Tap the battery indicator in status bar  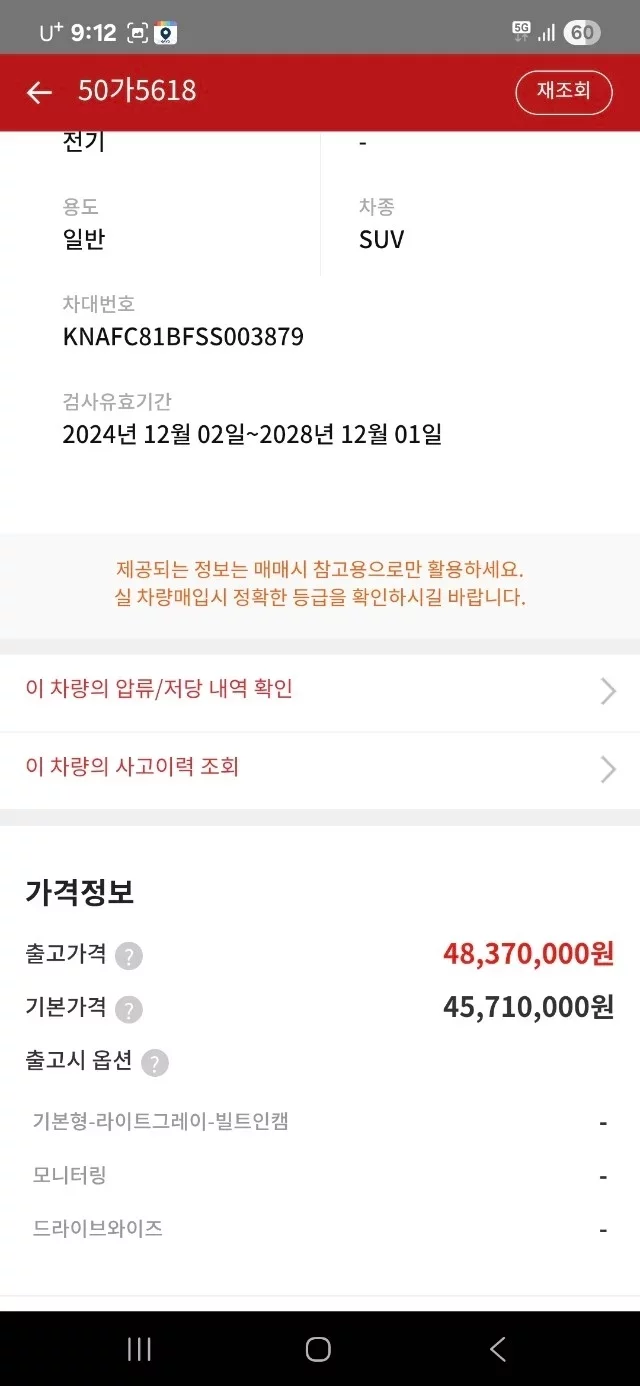pos(581,33)
